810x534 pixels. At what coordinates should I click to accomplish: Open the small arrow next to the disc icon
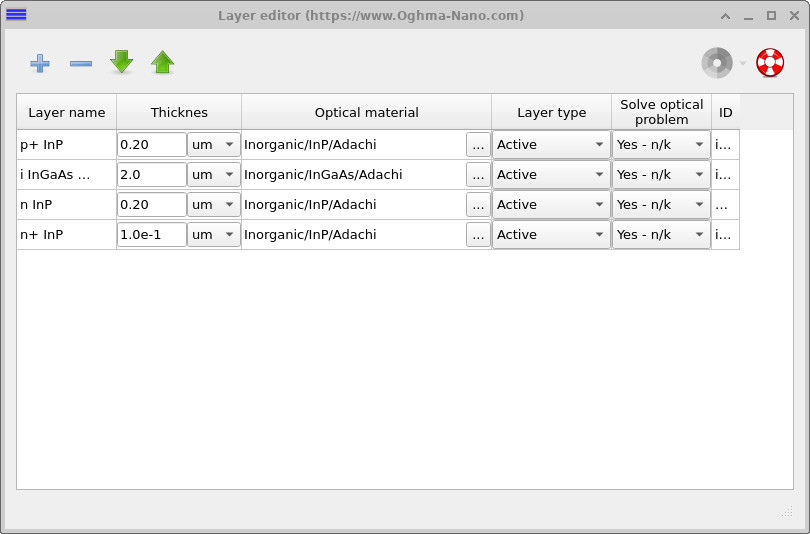coord(743,63)
